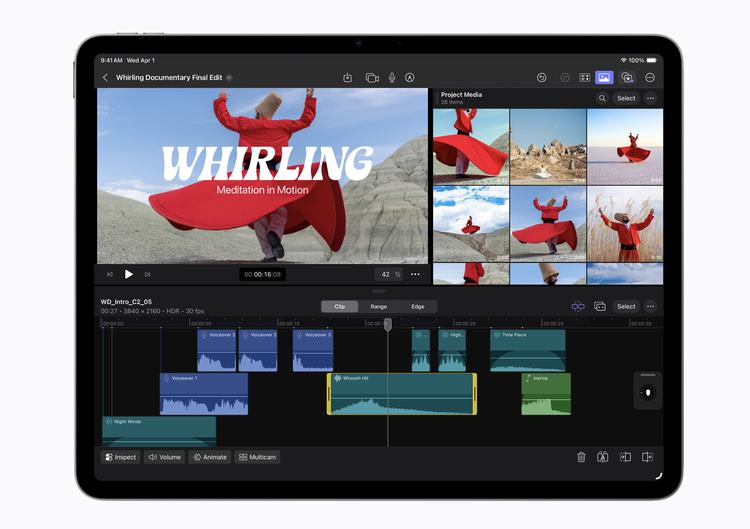750x529 pixels.
Task: Tap the Project Media heading
Action: click(x=461, y=95)
